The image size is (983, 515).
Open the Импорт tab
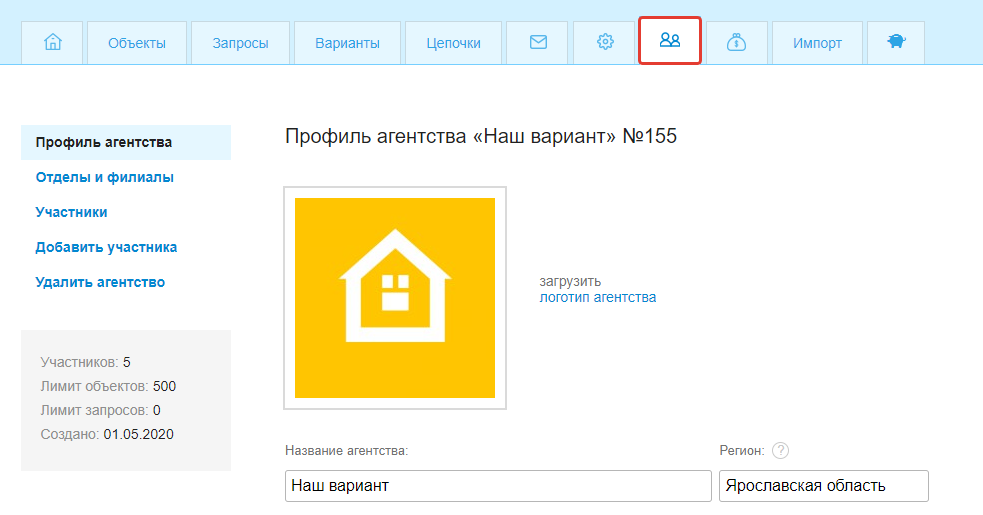tap(817, 43)
